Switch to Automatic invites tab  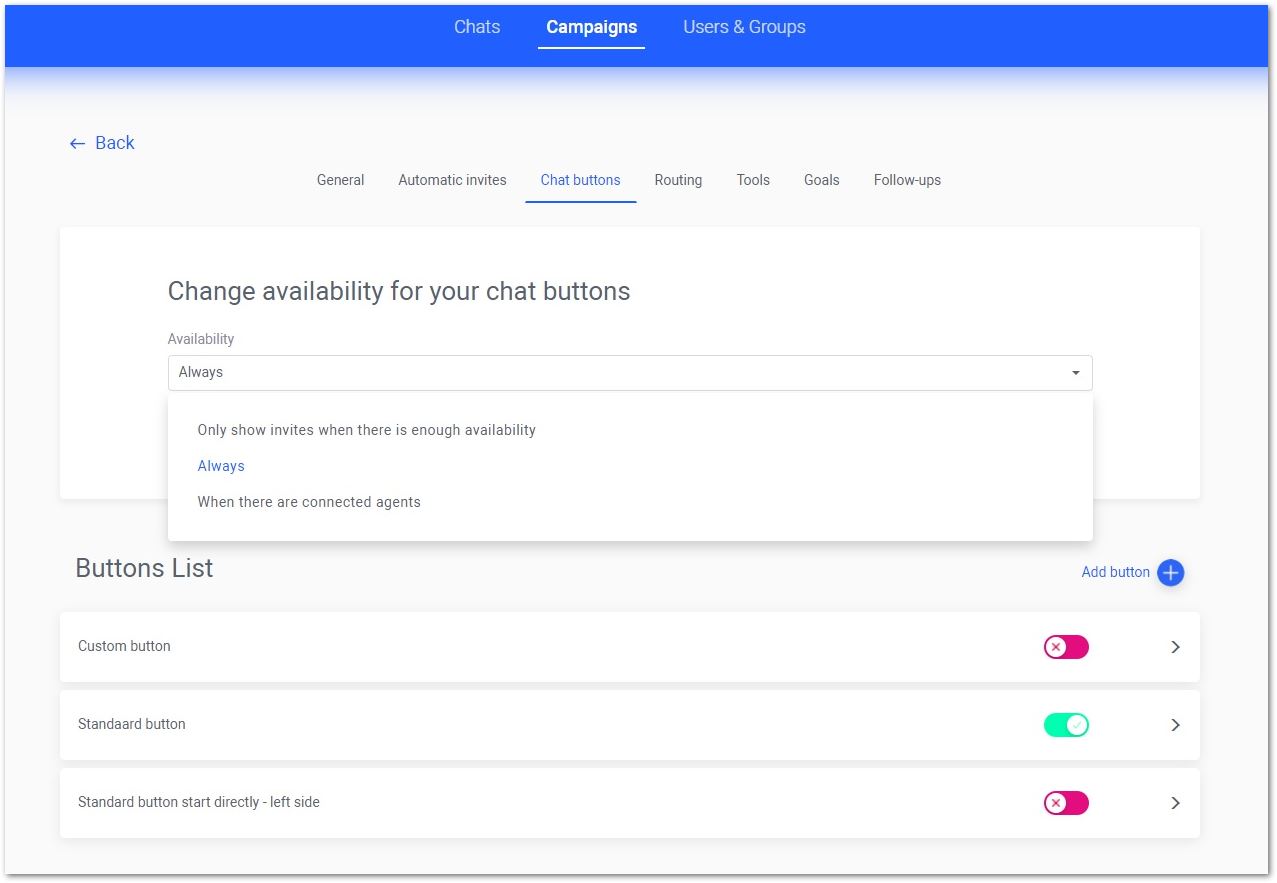452,180
